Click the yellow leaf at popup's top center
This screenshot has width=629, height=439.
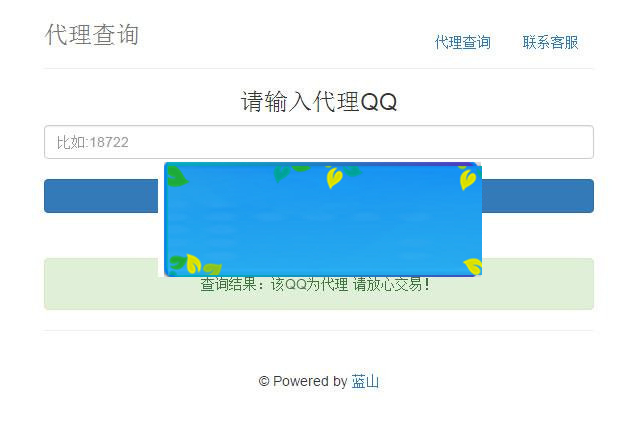(x=334, y=178)
